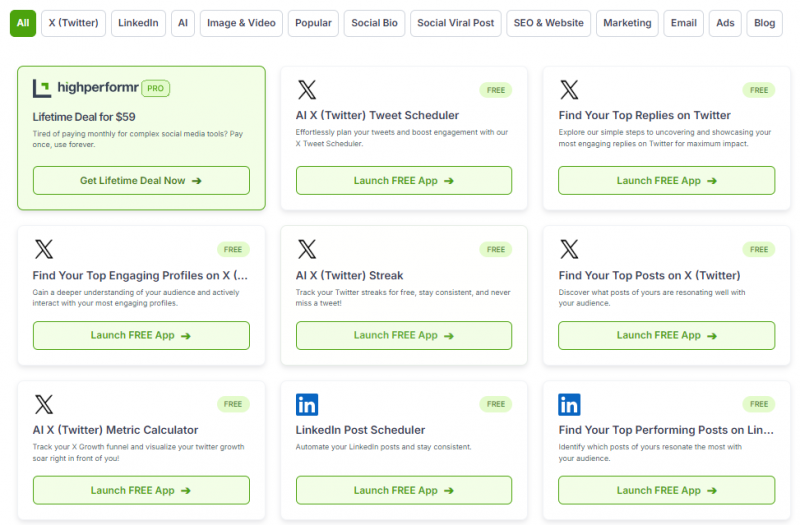Open the Social Bio category
800x525 pixels.
pyautogui.click(x=374, y=23)
